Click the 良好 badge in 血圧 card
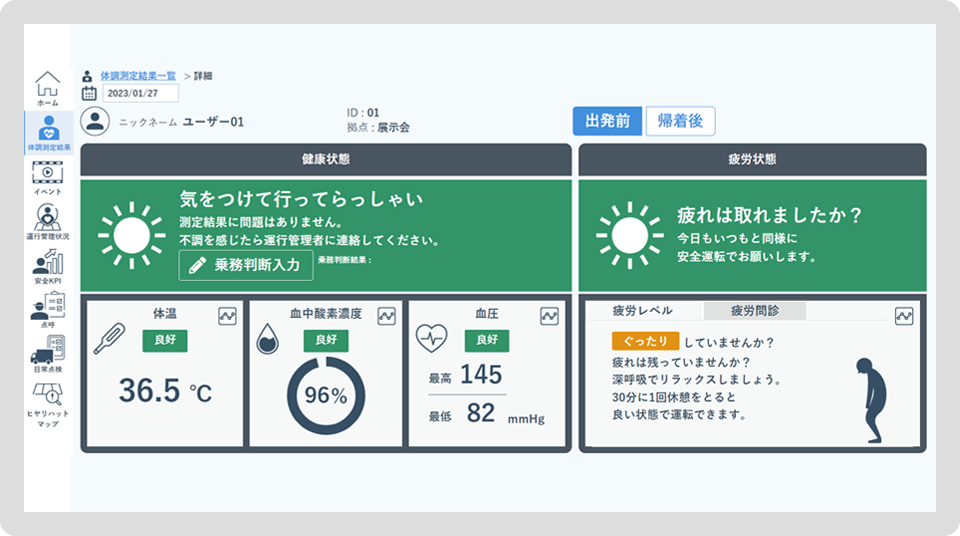960x536 pixels. (x=487, y=340)
